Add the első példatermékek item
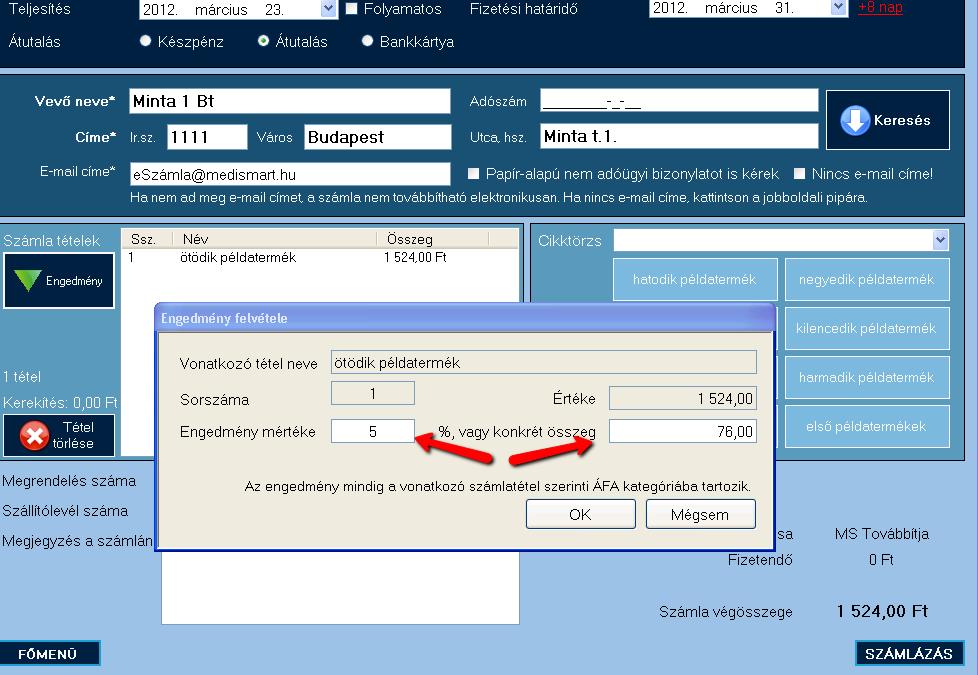Screen dimensions: 978x675 pos(867,426)
